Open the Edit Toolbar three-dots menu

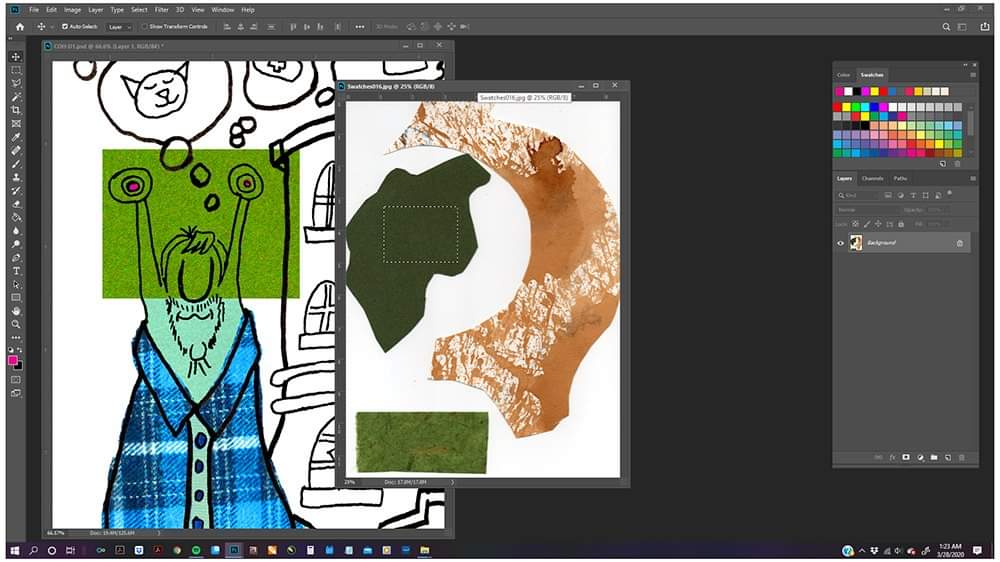click(16, 337)
